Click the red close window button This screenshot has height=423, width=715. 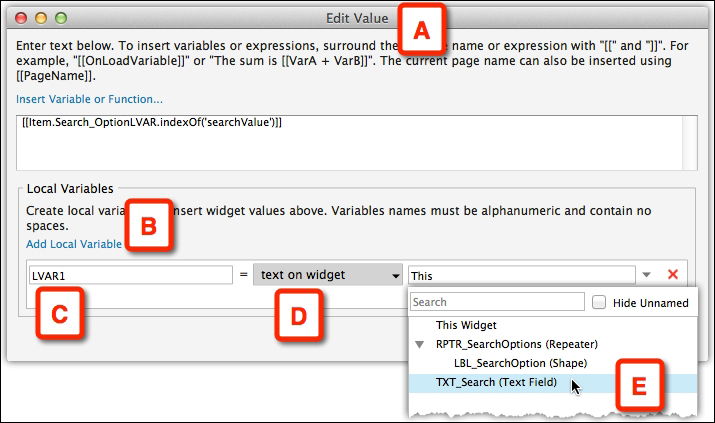pyautogui.click(x=23, y=18)
